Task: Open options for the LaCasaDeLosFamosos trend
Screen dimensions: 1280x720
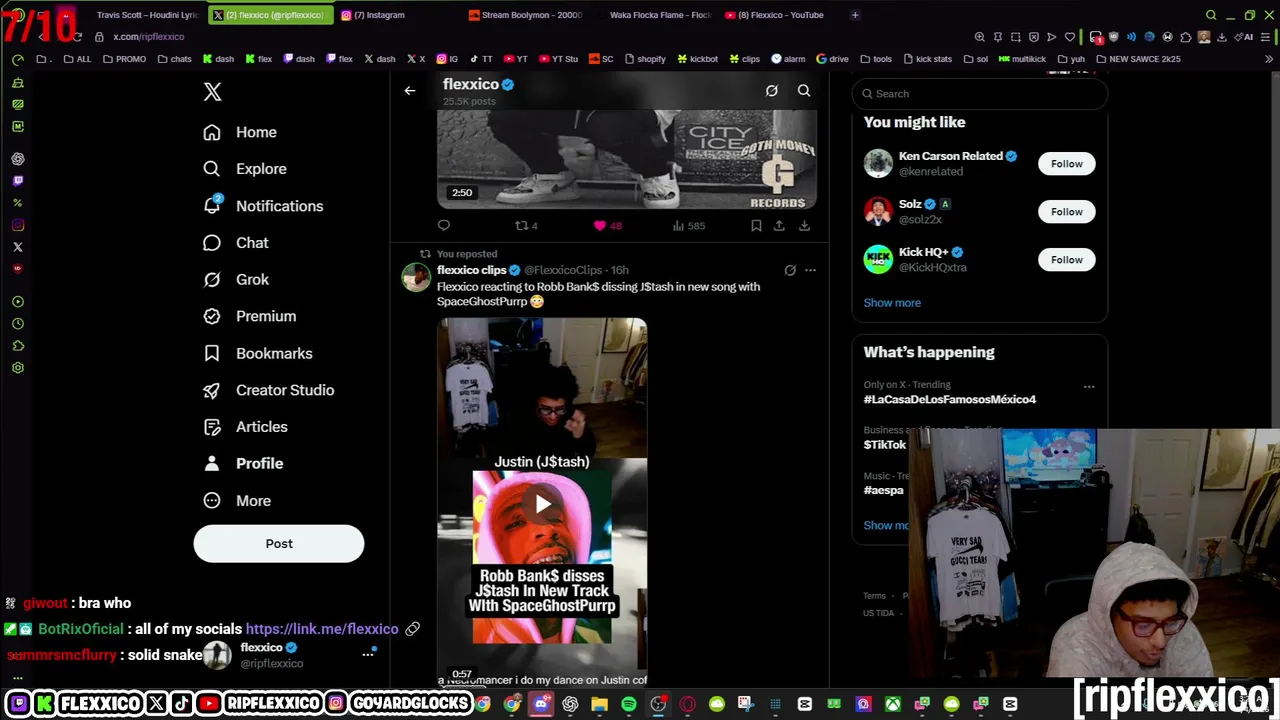Action: pos(1089,387)
